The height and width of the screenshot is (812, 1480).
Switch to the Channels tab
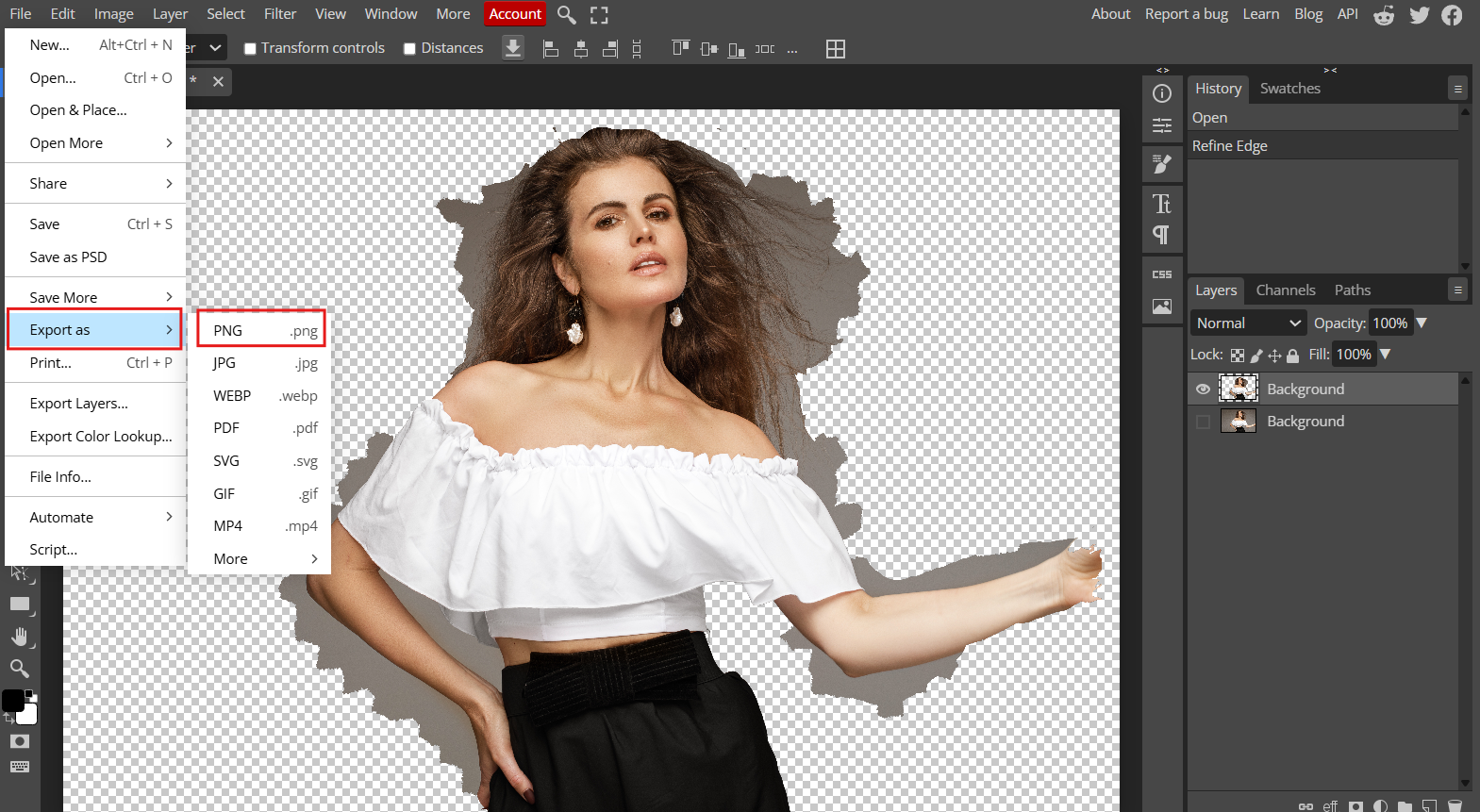(x=1285, y=290)
